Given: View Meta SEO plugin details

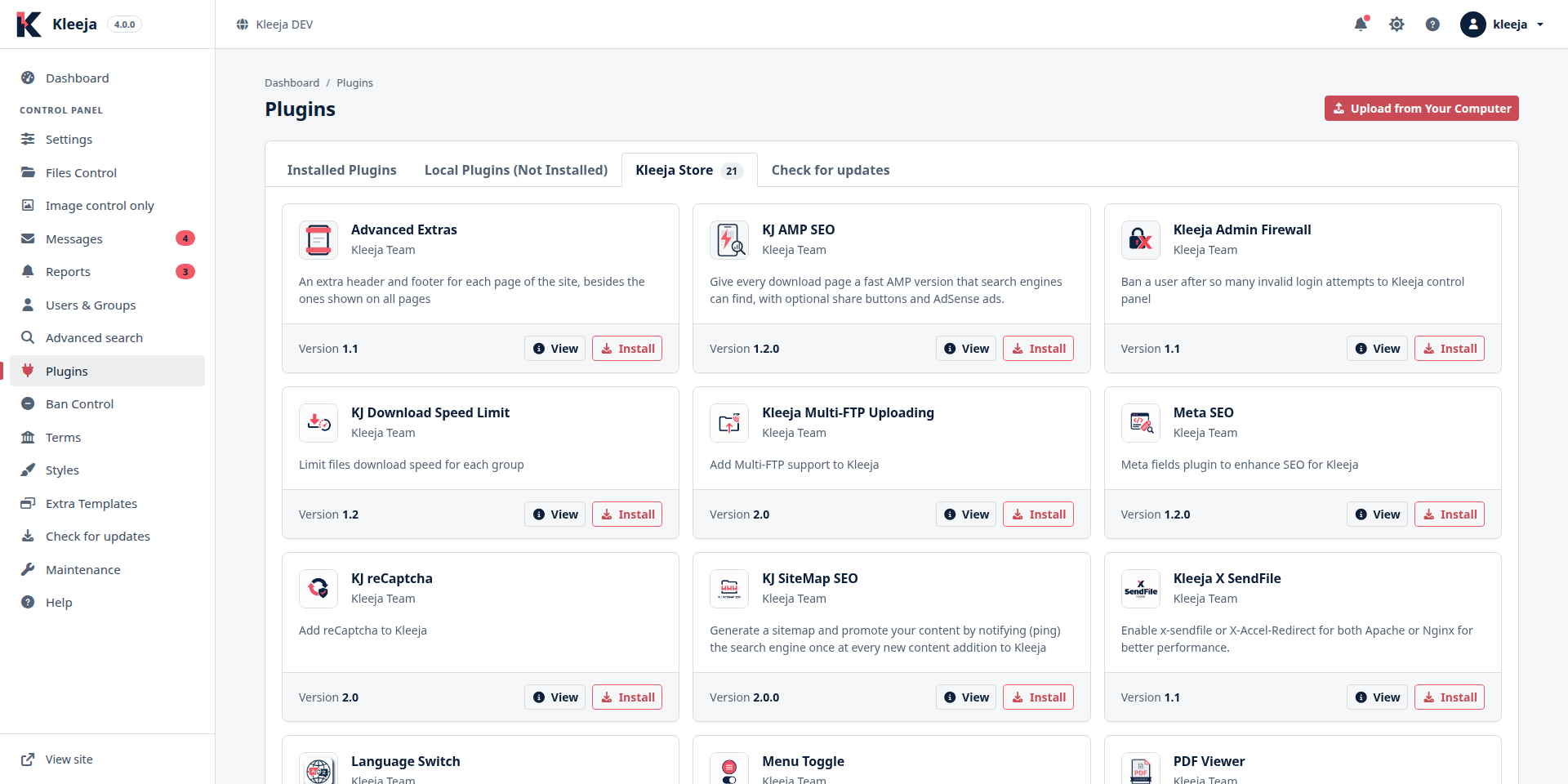Looking at the screenshot, I should (x=1377, y=514).
